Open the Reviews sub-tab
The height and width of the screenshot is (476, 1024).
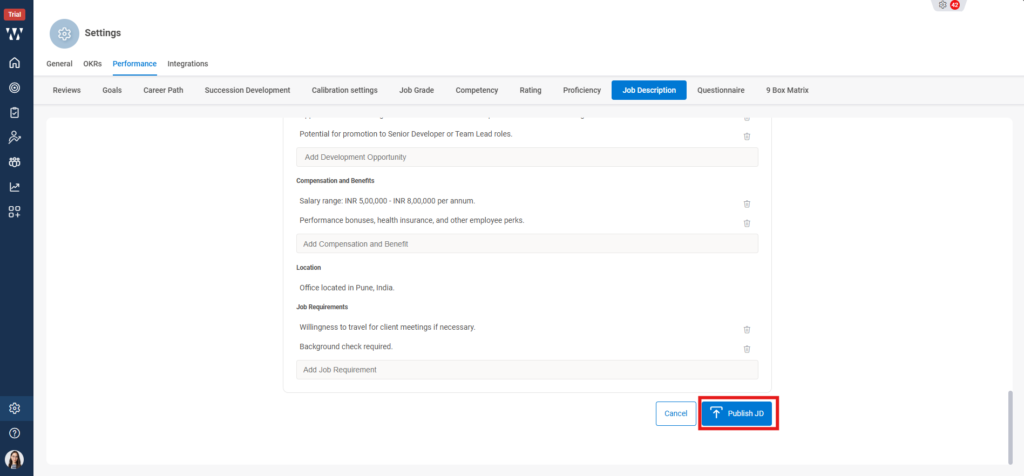(x=67, y=90)
